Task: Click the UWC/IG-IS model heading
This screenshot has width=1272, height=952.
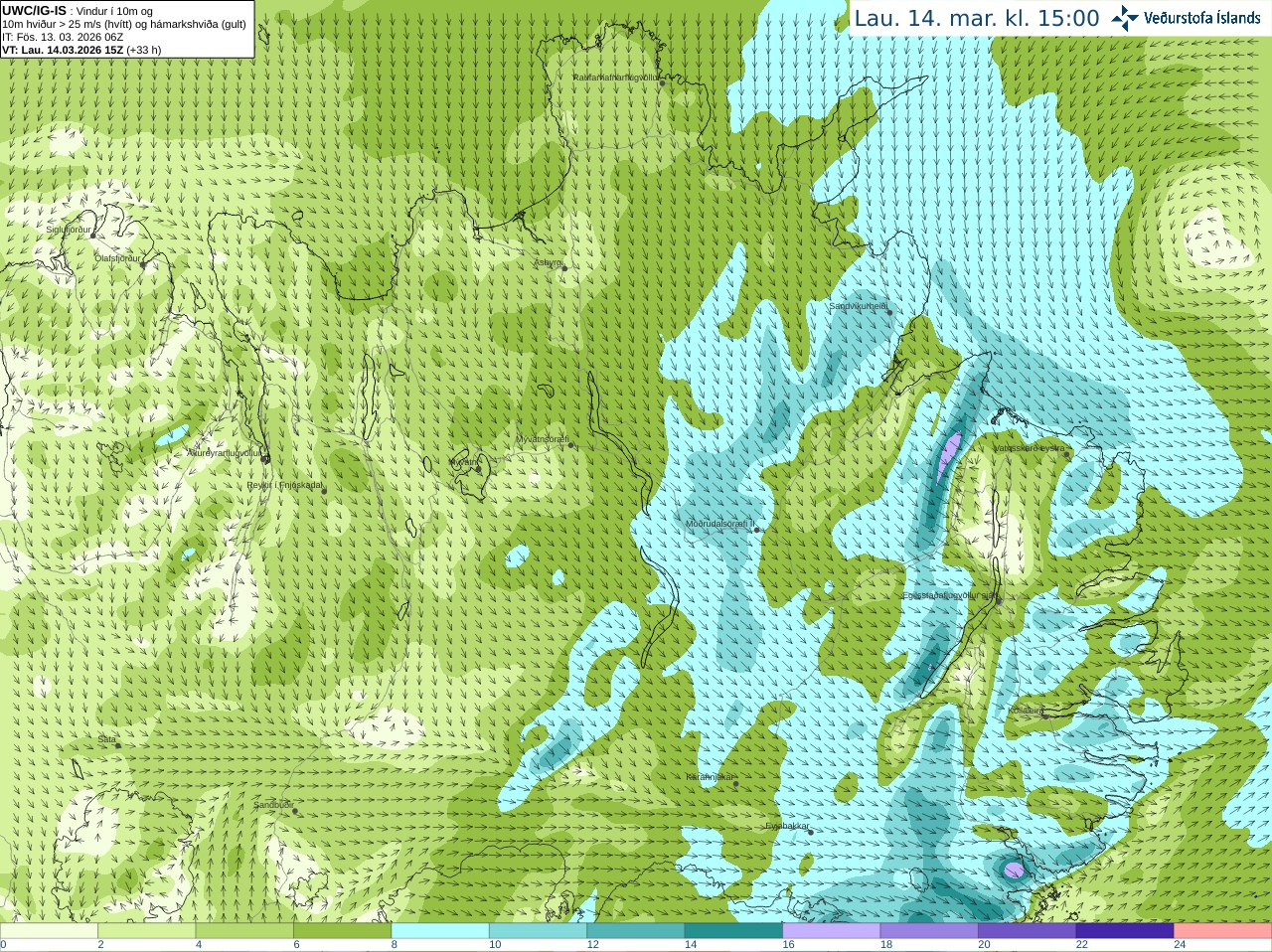Action: 34,11
